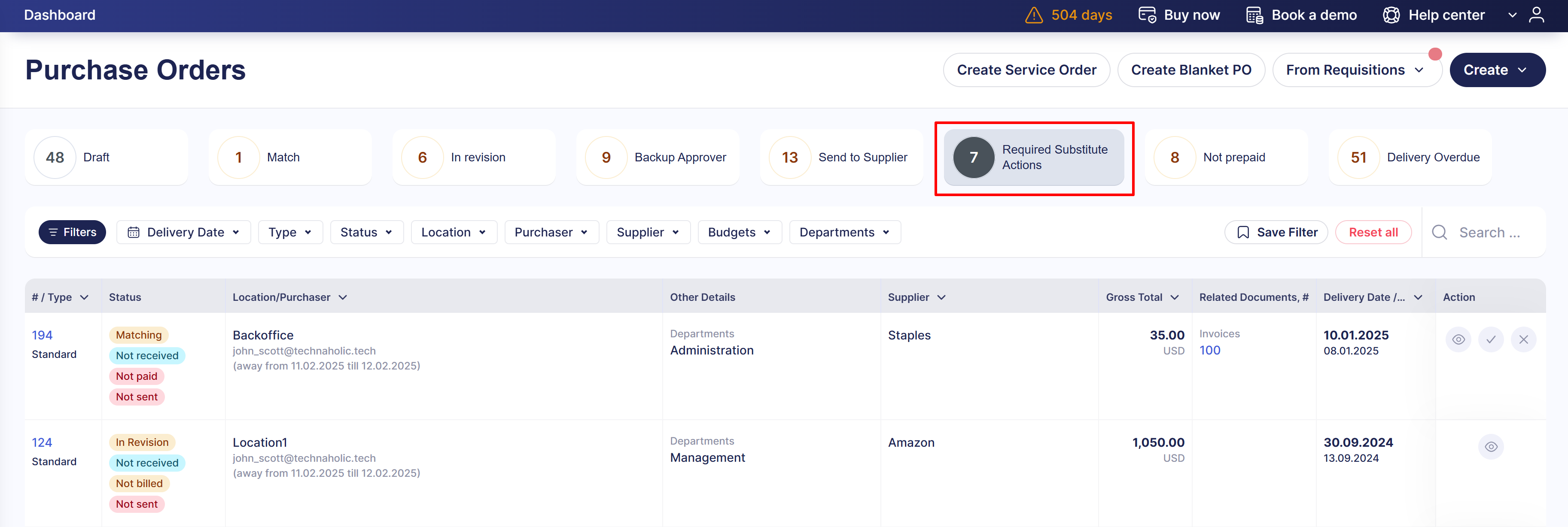The height and width of the screenshot is (527, 1568).
Task: Click the search magnifier icon
Action: click(1440, 233)
